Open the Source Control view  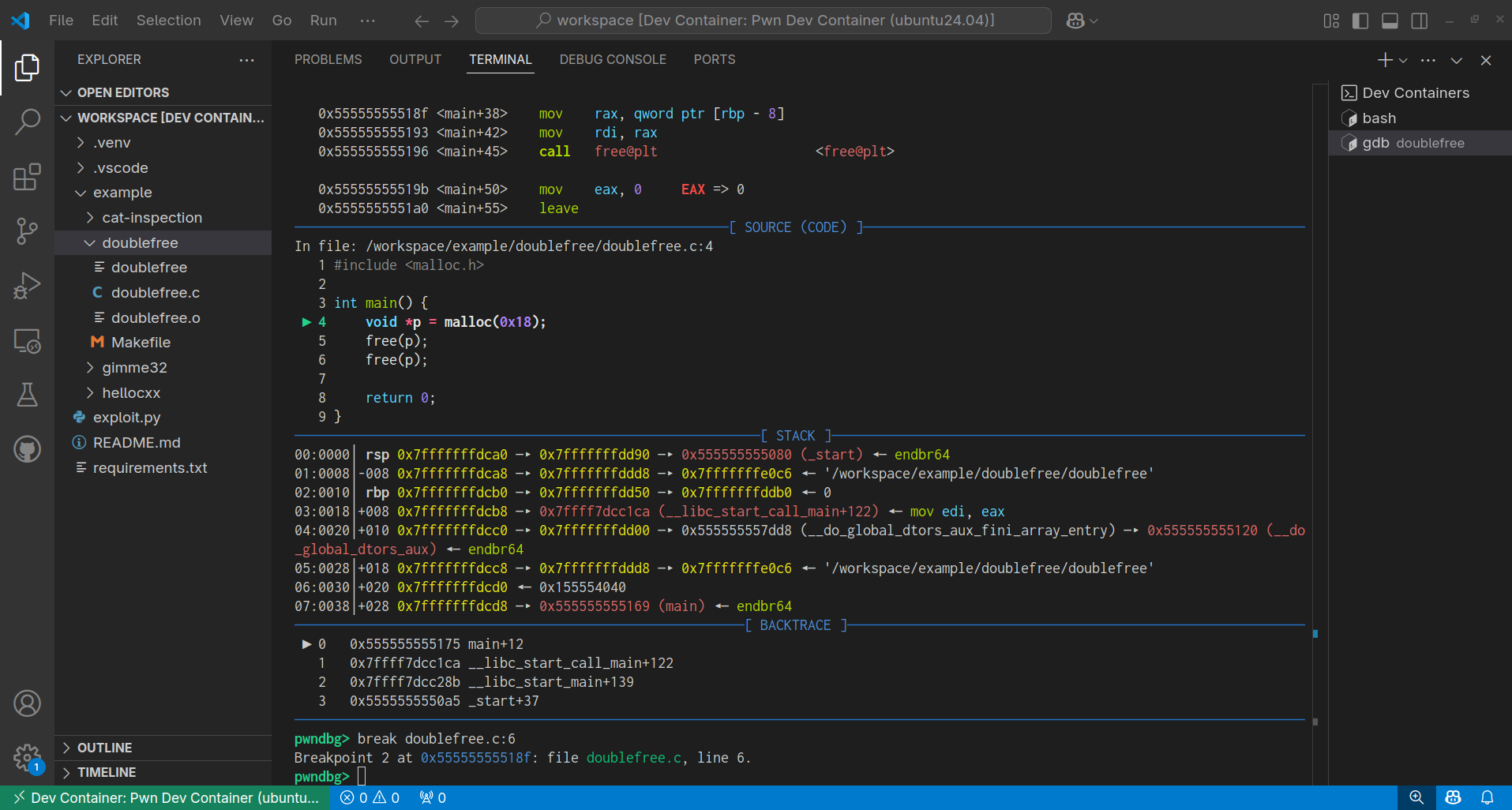(27, 231)
